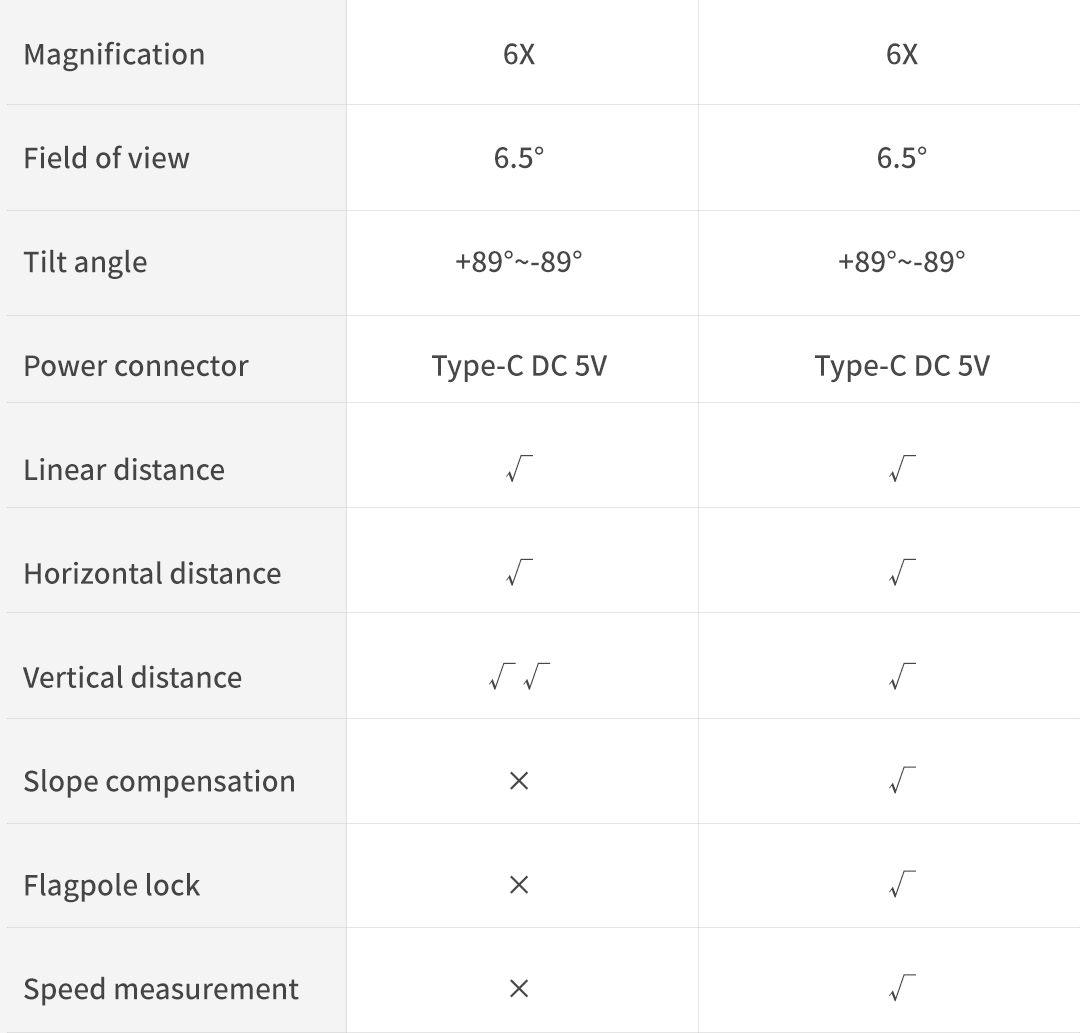Click the first column's +89°~-89° tilt value

(519, 262)
